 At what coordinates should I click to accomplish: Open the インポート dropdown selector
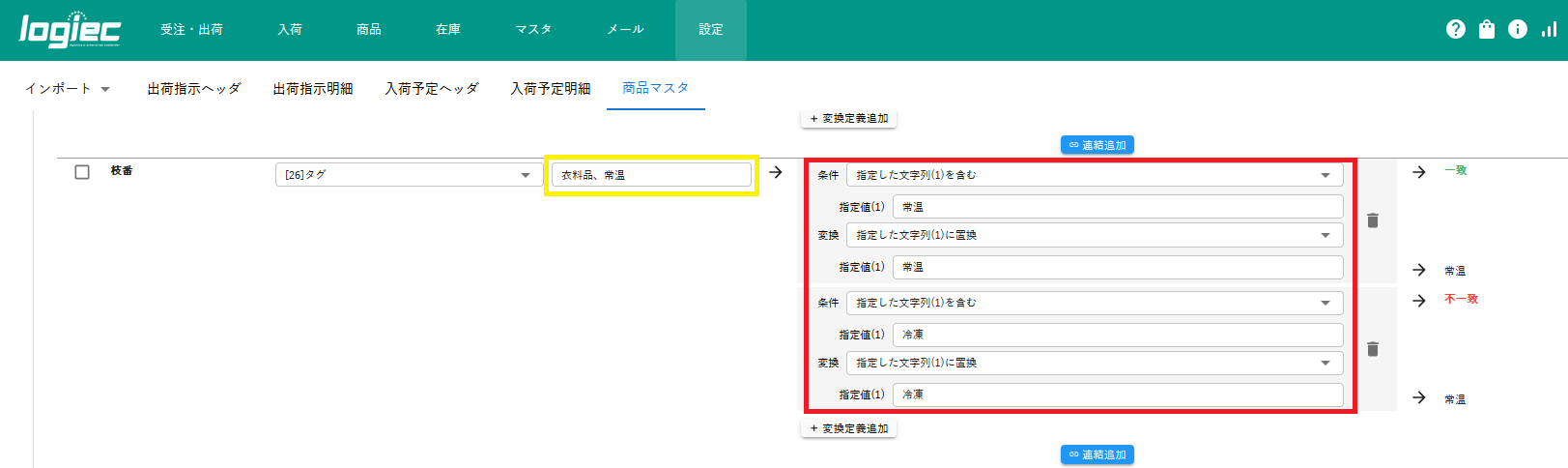coord(68,89)
